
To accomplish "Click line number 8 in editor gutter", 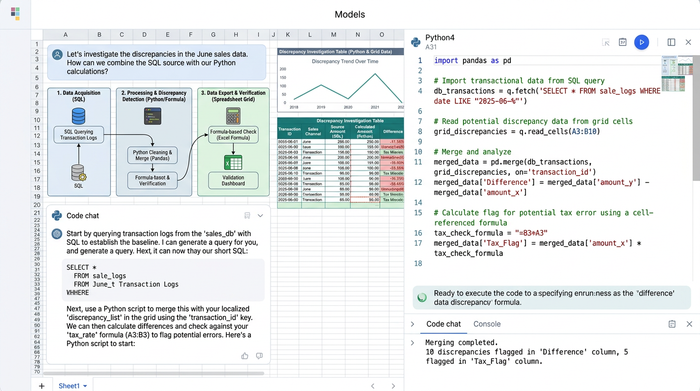I will pyautogui.click(x=420, y=132).
